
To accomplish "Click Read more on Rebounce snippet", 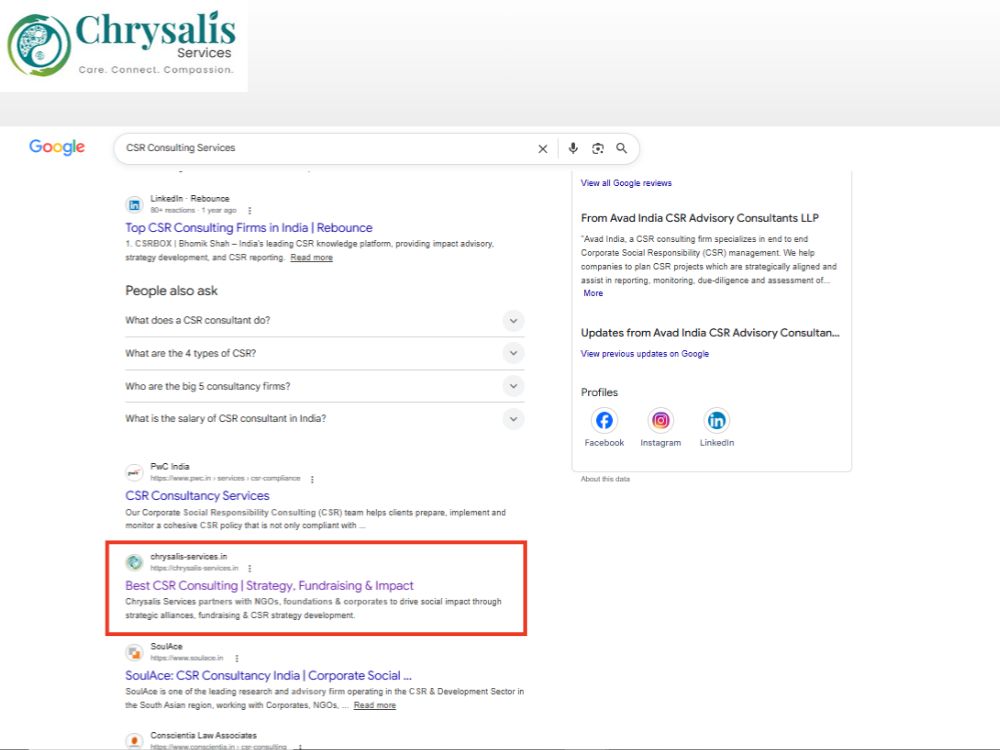I will point(311,258).
